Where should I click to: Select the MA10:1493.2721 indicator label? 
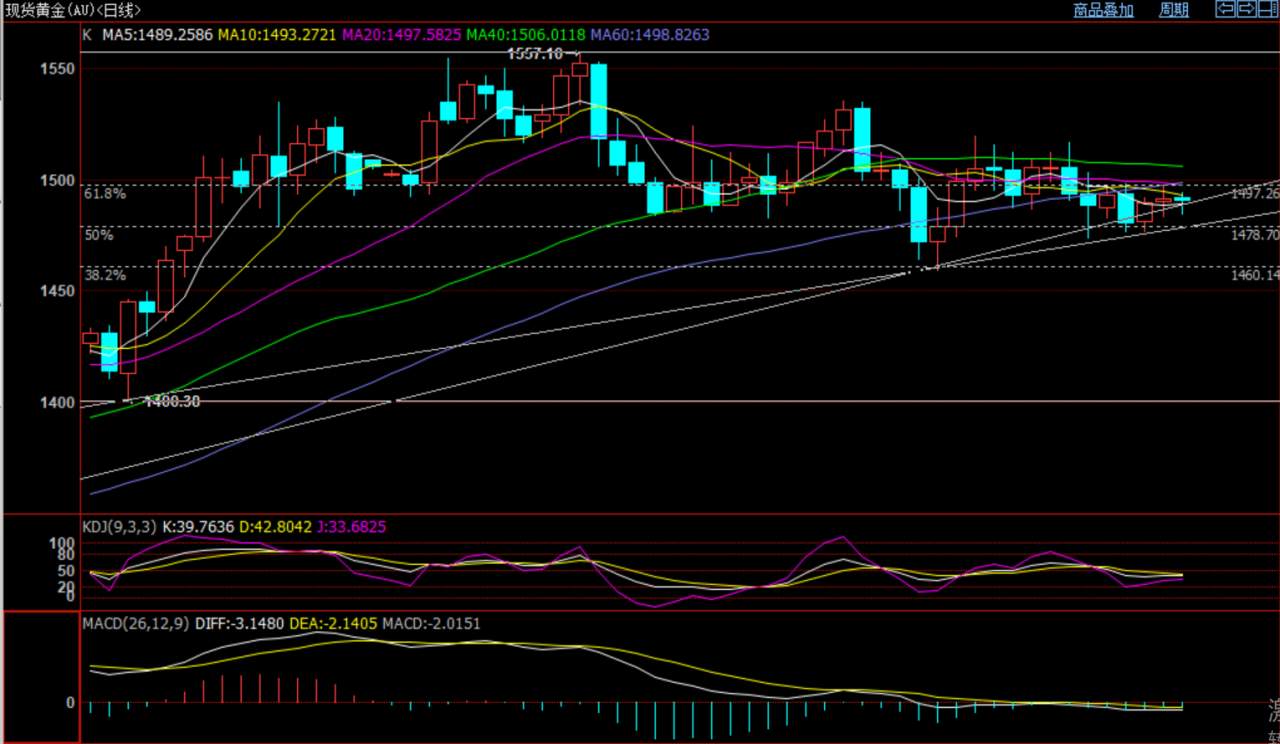click(x=277, y=34)
